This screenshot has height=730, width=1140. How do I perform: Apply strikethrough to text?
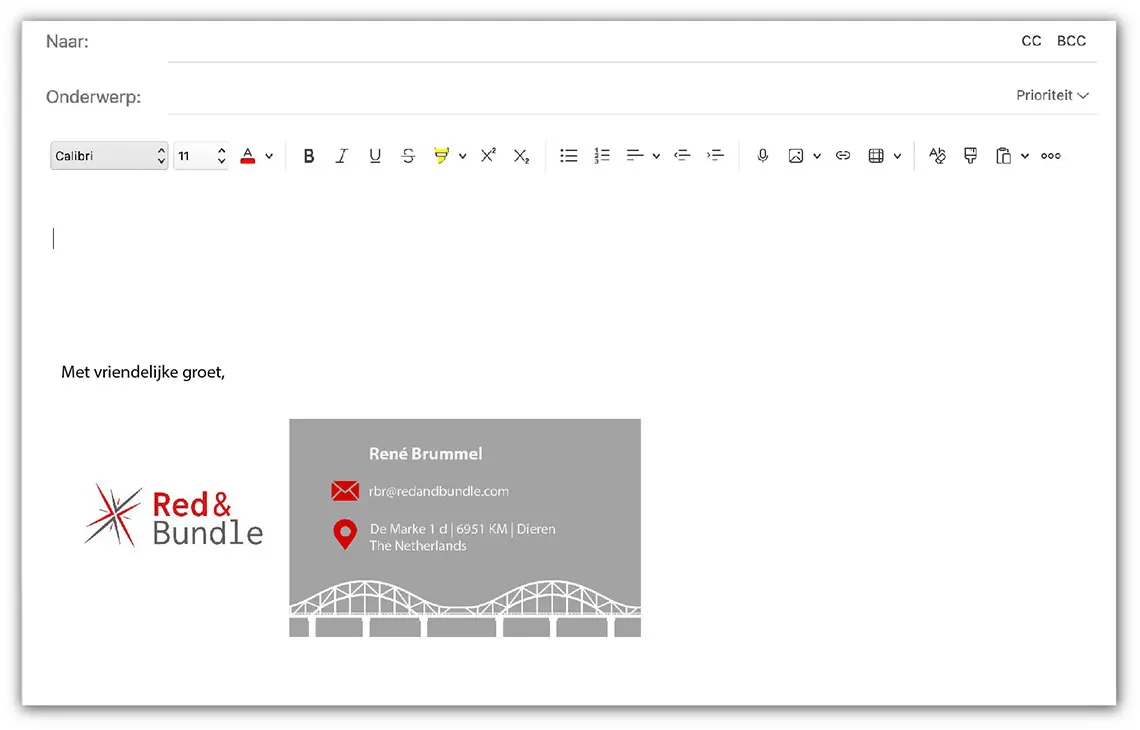(x=408, y=156)
